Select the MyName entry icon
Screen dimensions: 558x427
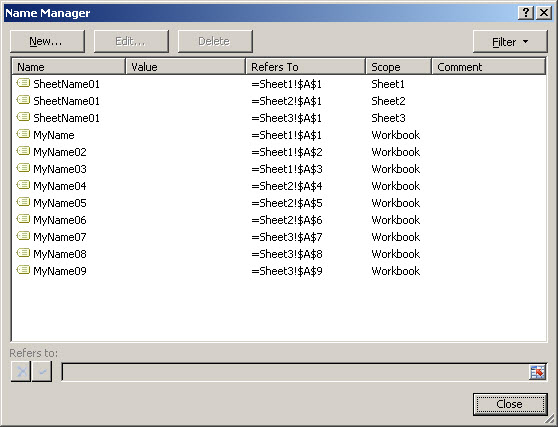click(x=23, y=135)
